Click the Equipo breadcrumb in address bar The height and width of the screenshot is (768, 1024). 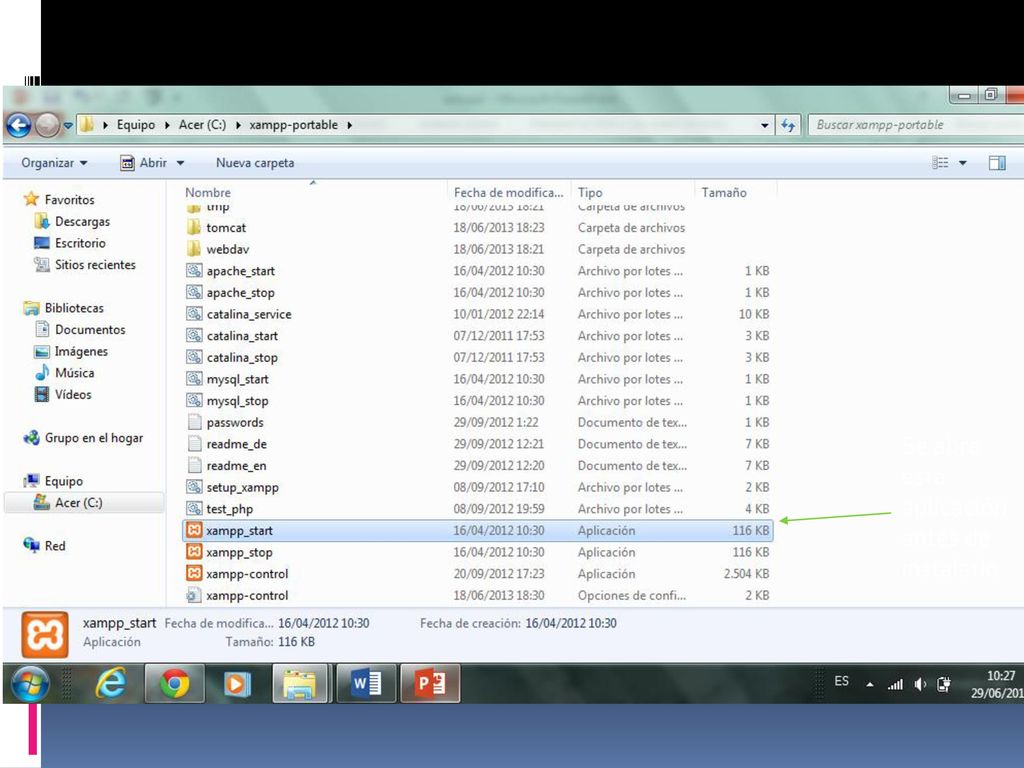click(136, 125)
